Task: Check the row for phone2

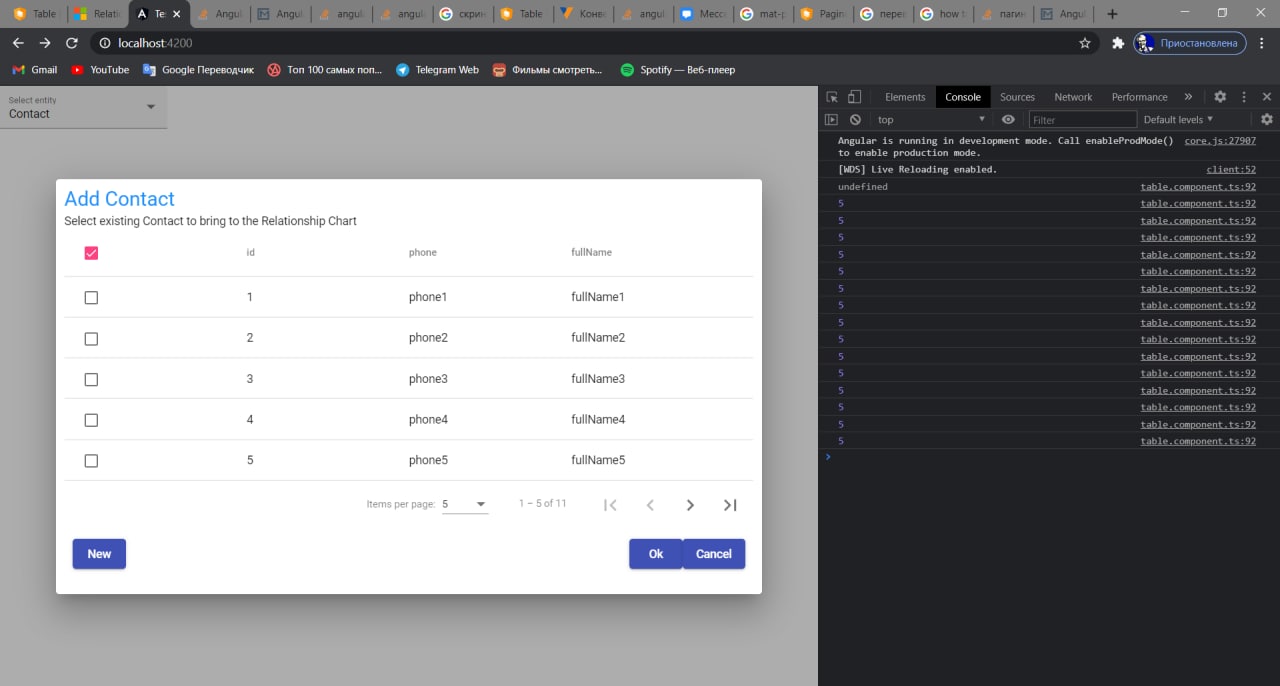Action: pyautogui.click(x=91, y=339)
